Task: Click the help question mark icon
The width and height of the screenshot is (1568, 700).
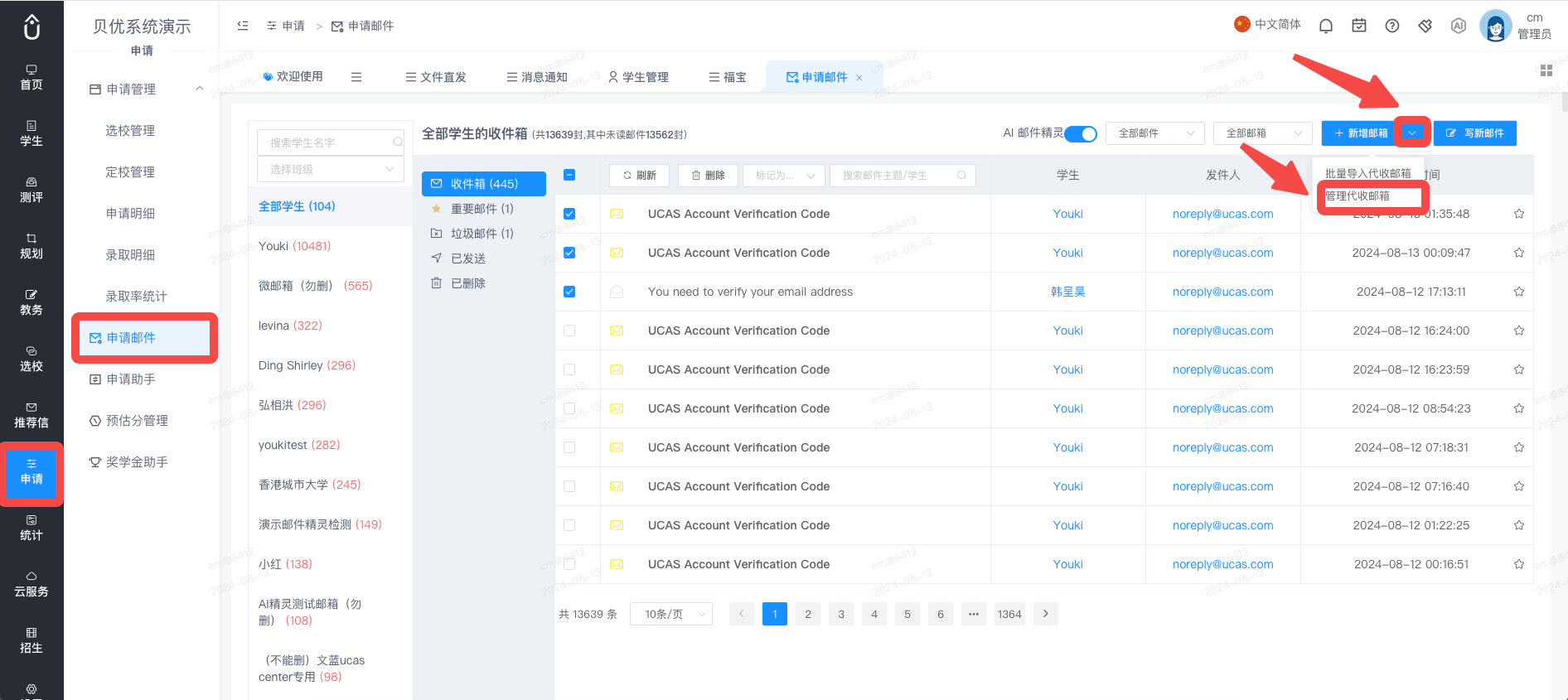Action: click(1392, 26)
